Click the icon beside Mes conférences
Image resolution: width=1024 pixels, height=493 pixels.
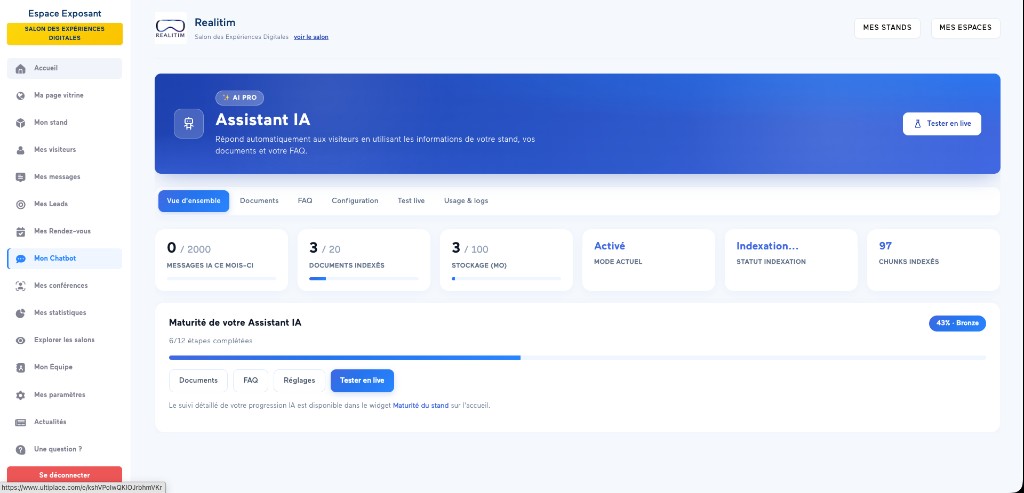[20, 286]
